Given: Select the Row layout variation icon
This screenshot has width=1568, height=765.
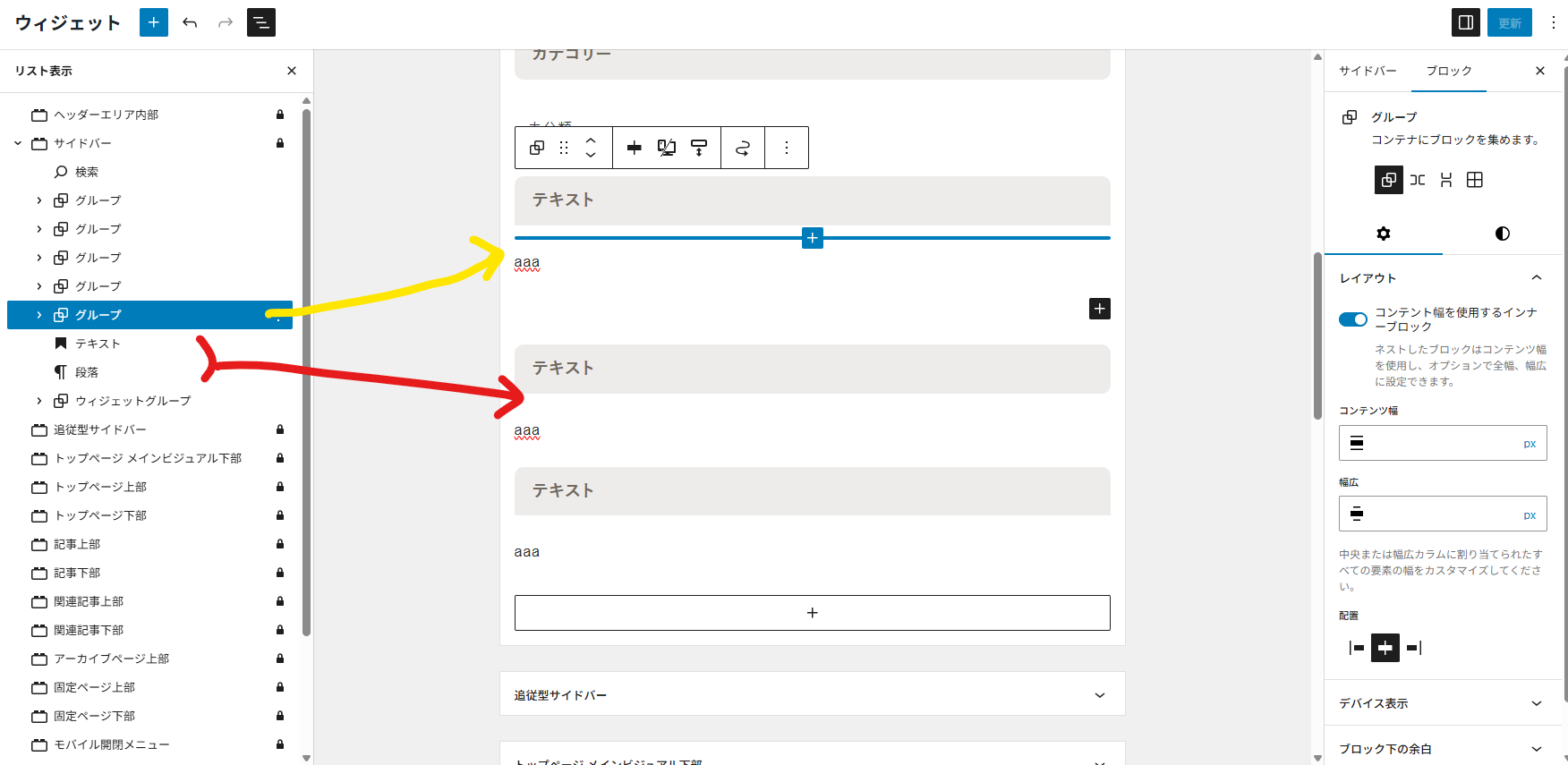Looking at the screenshot, I should tap(1418, 180).
